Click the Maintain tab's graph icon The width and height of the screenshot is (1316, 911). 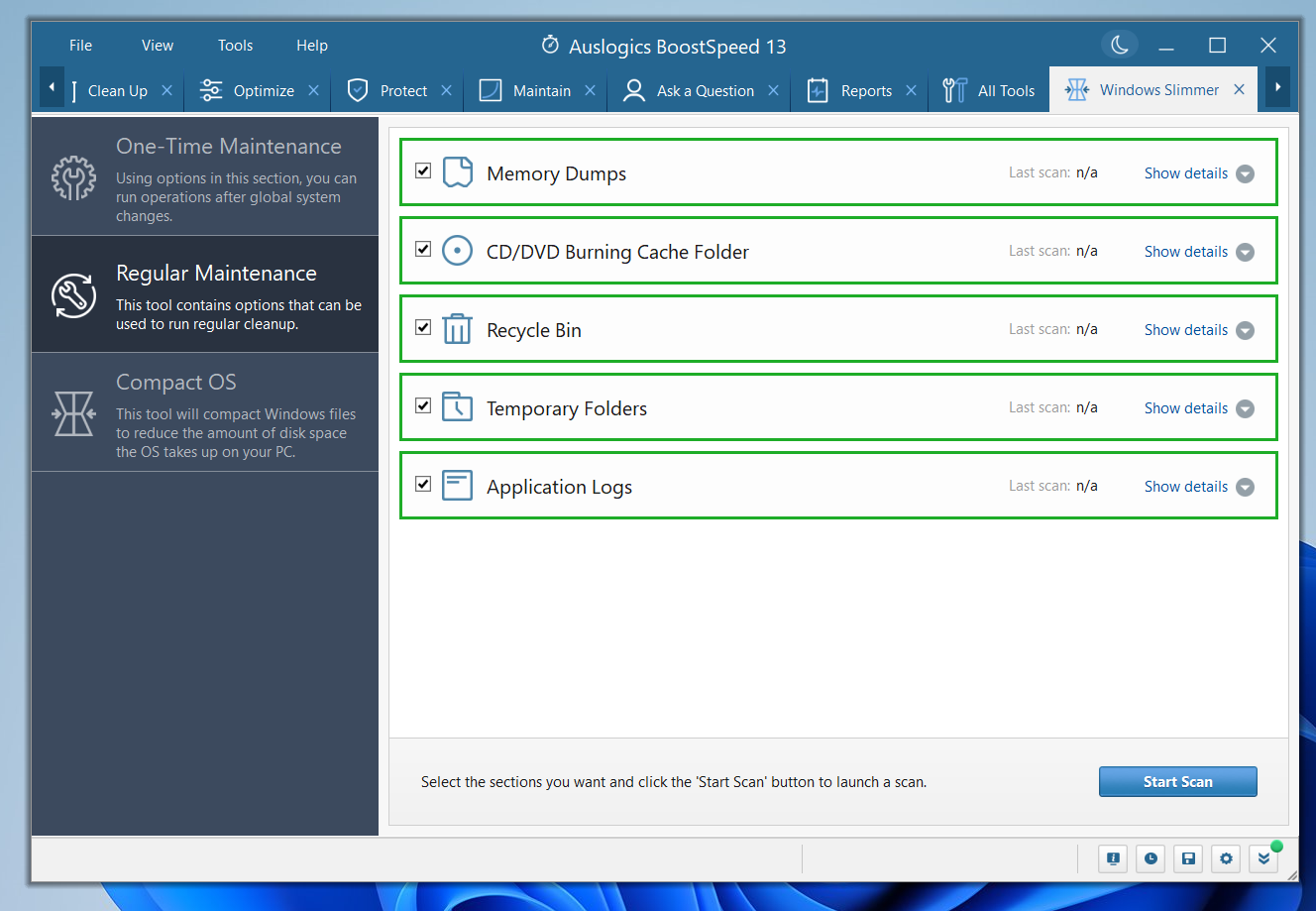[491, 90]
